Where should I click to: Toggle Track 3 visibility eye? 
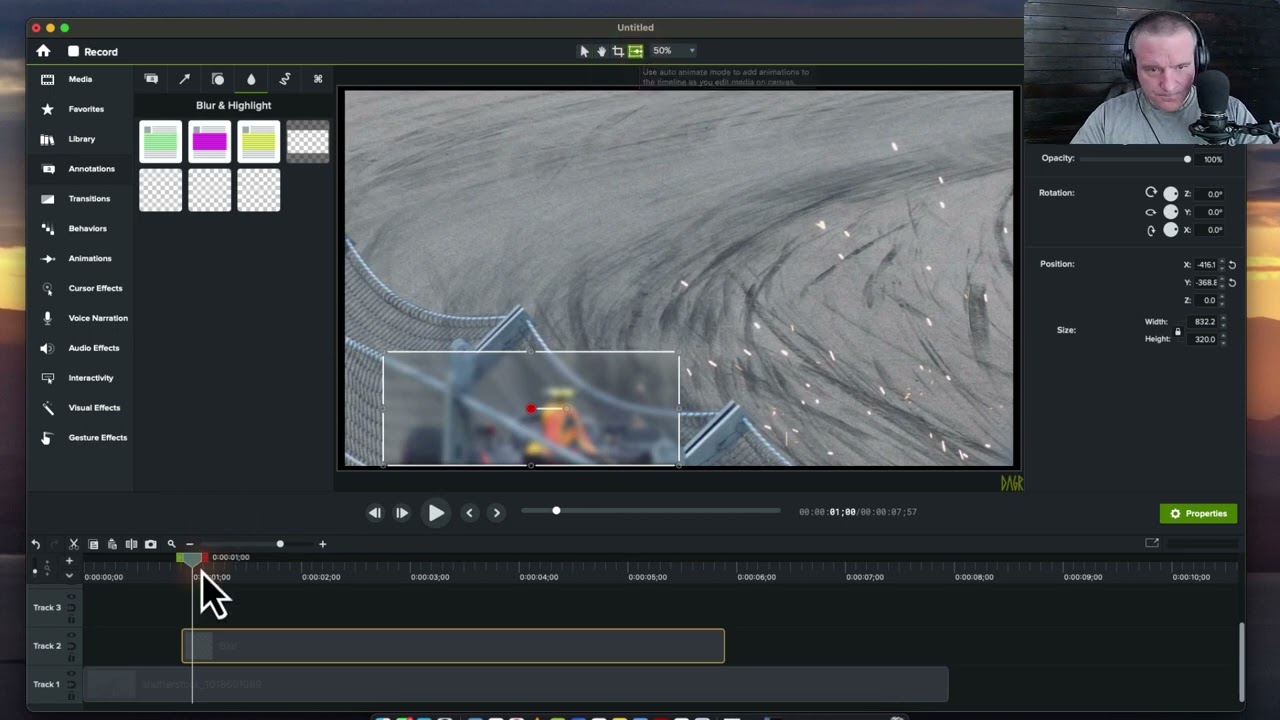[71, 597]
